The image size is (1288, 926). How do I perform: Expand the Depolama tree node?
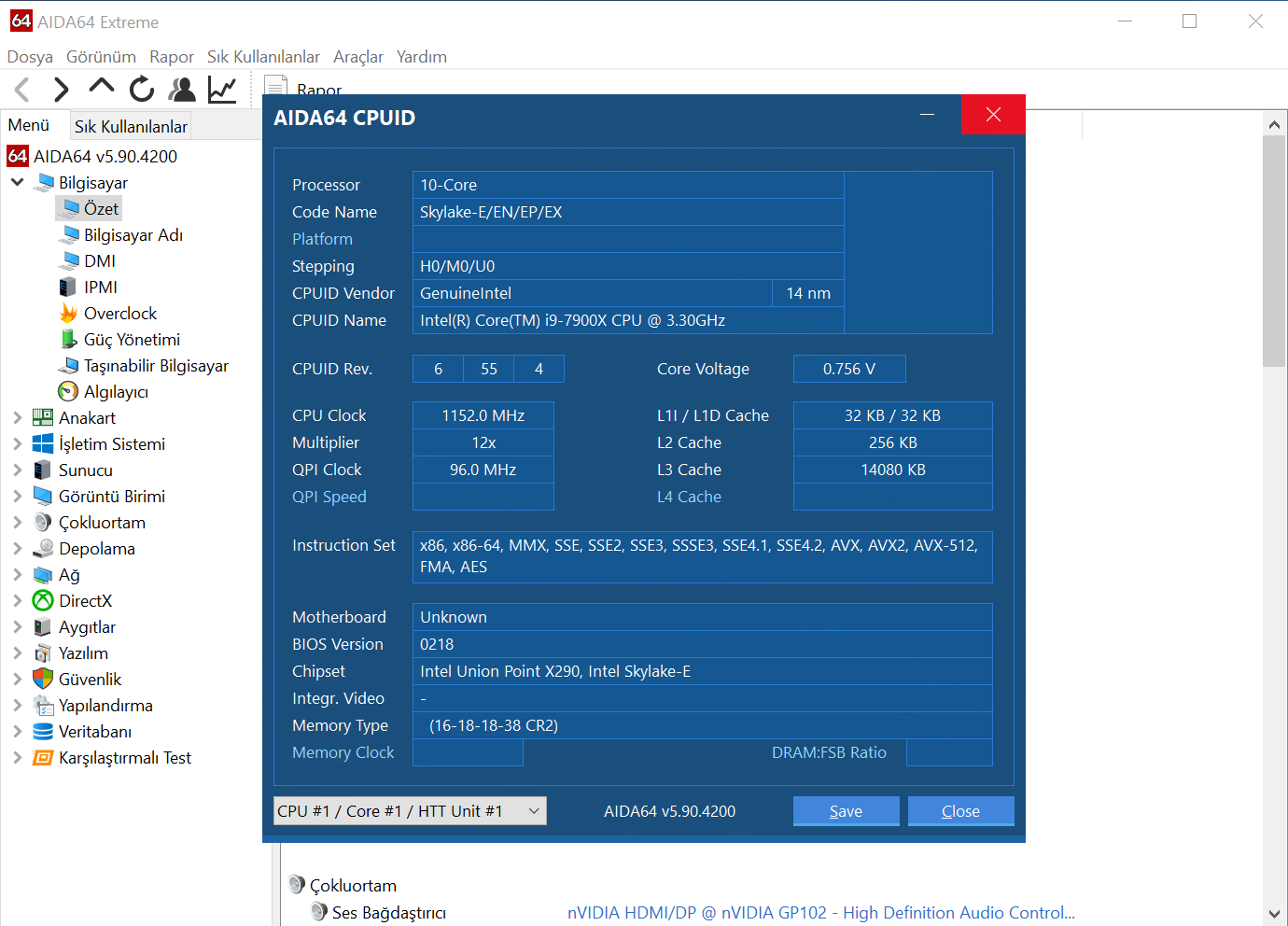17,549
